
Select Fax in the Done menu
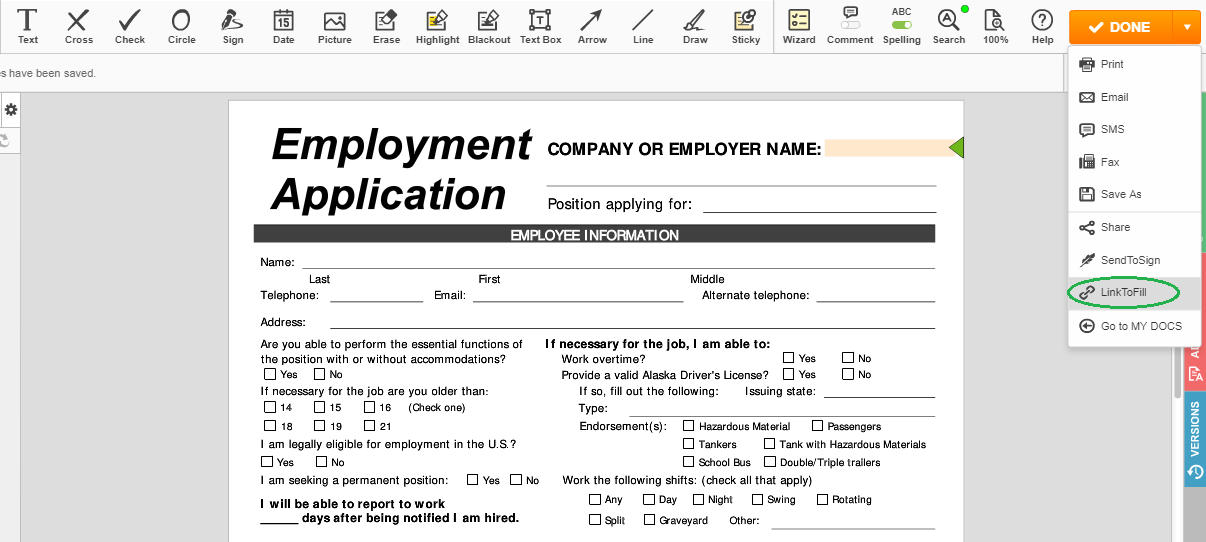pos(1134,162)
